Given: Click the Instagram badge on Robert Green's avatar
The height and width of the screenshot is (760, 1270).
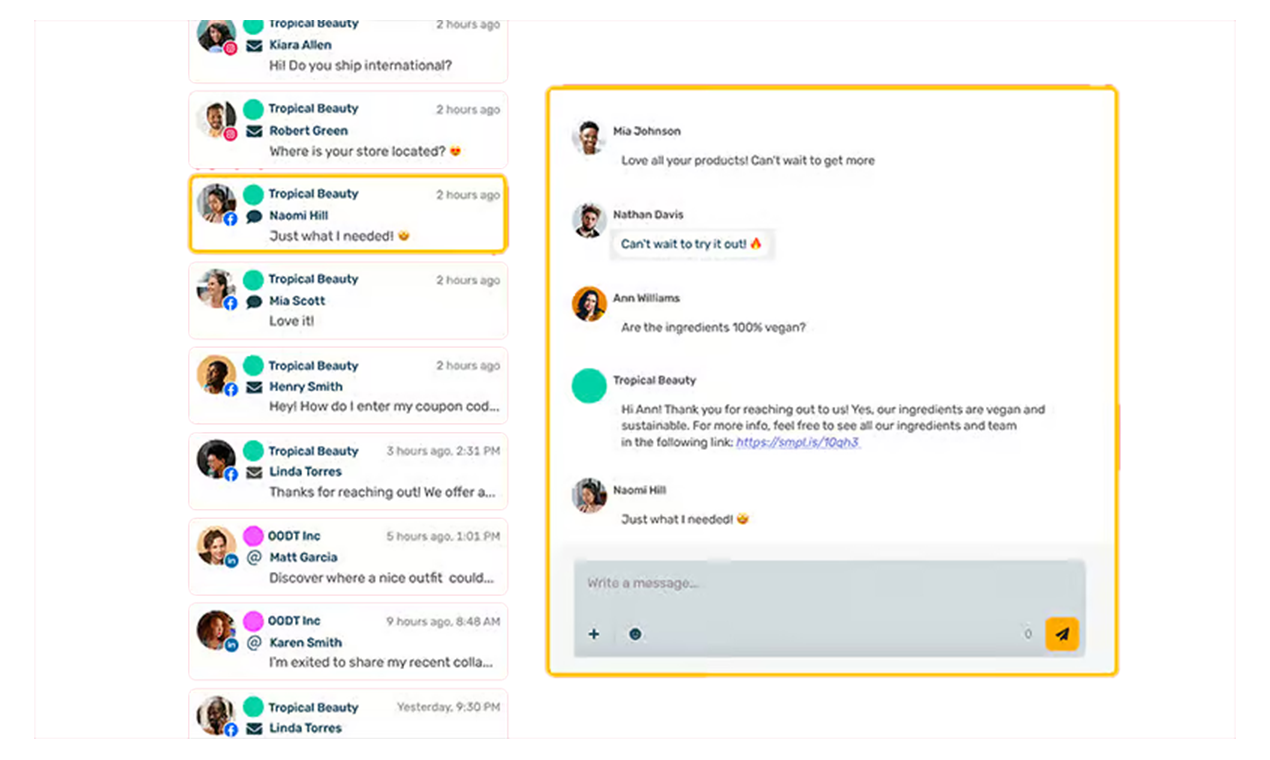Looking at the screenshot, I should 231,134.
